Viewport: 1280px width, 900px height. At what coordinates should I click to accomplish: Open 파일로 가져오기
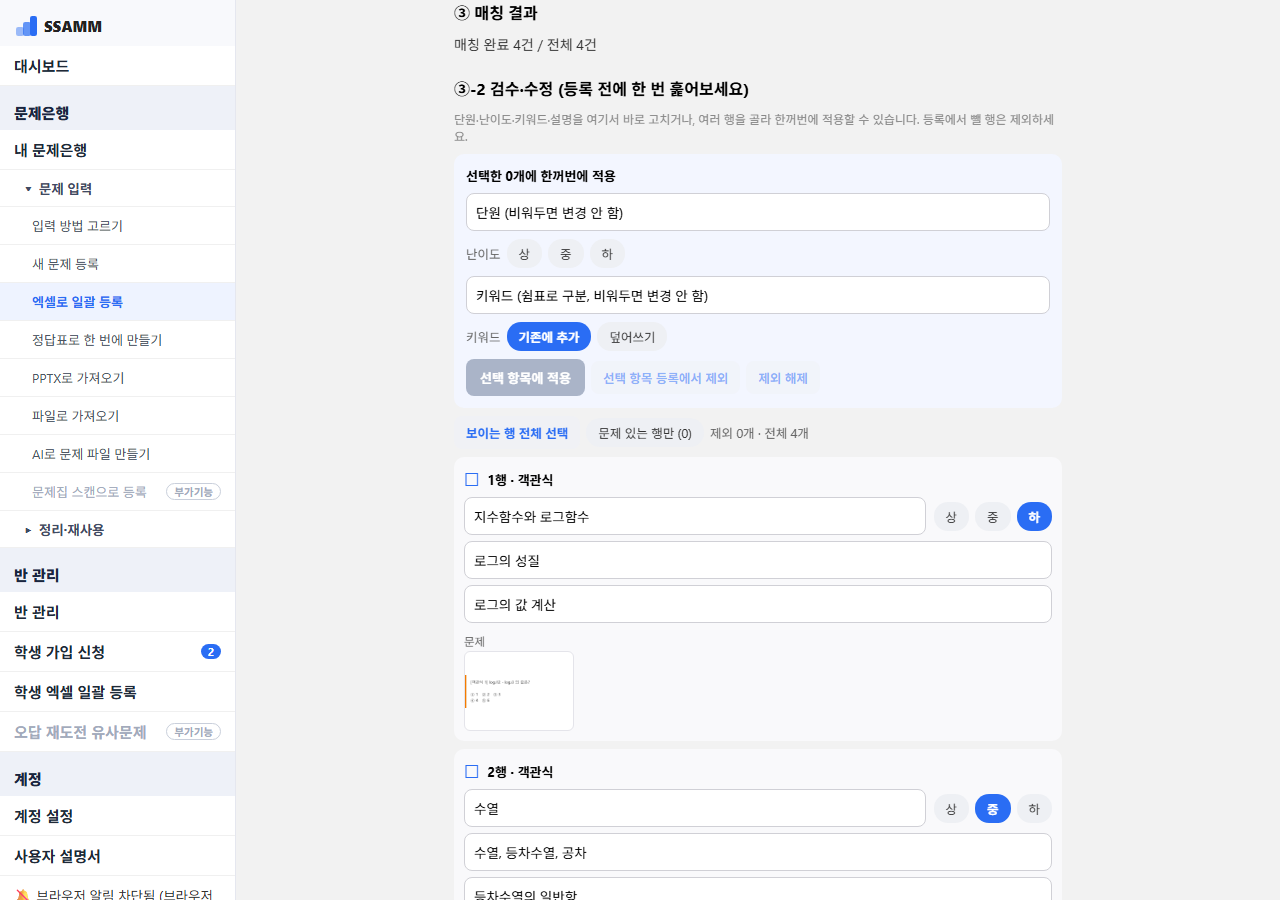tap(117, 416)
